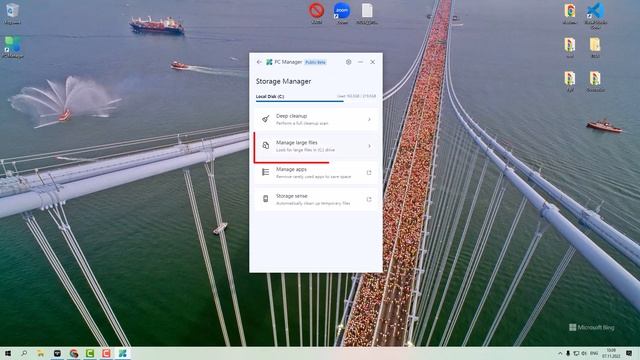Click the broom icon of Deep cleanup
The width and height of the screenshot is (640, 360).
coord(266,119)
